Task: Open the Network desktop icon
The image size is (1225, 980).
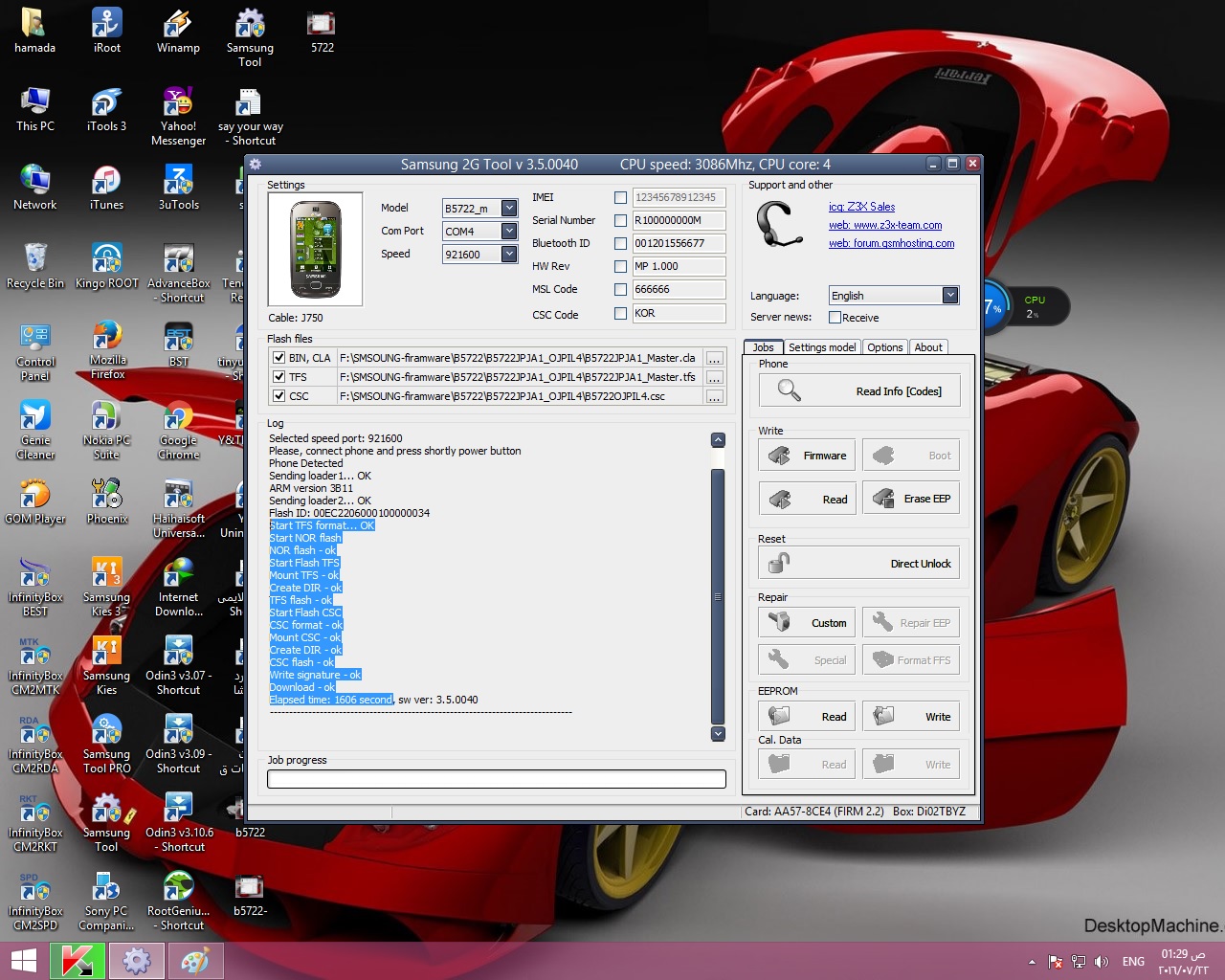Action: 34,188
